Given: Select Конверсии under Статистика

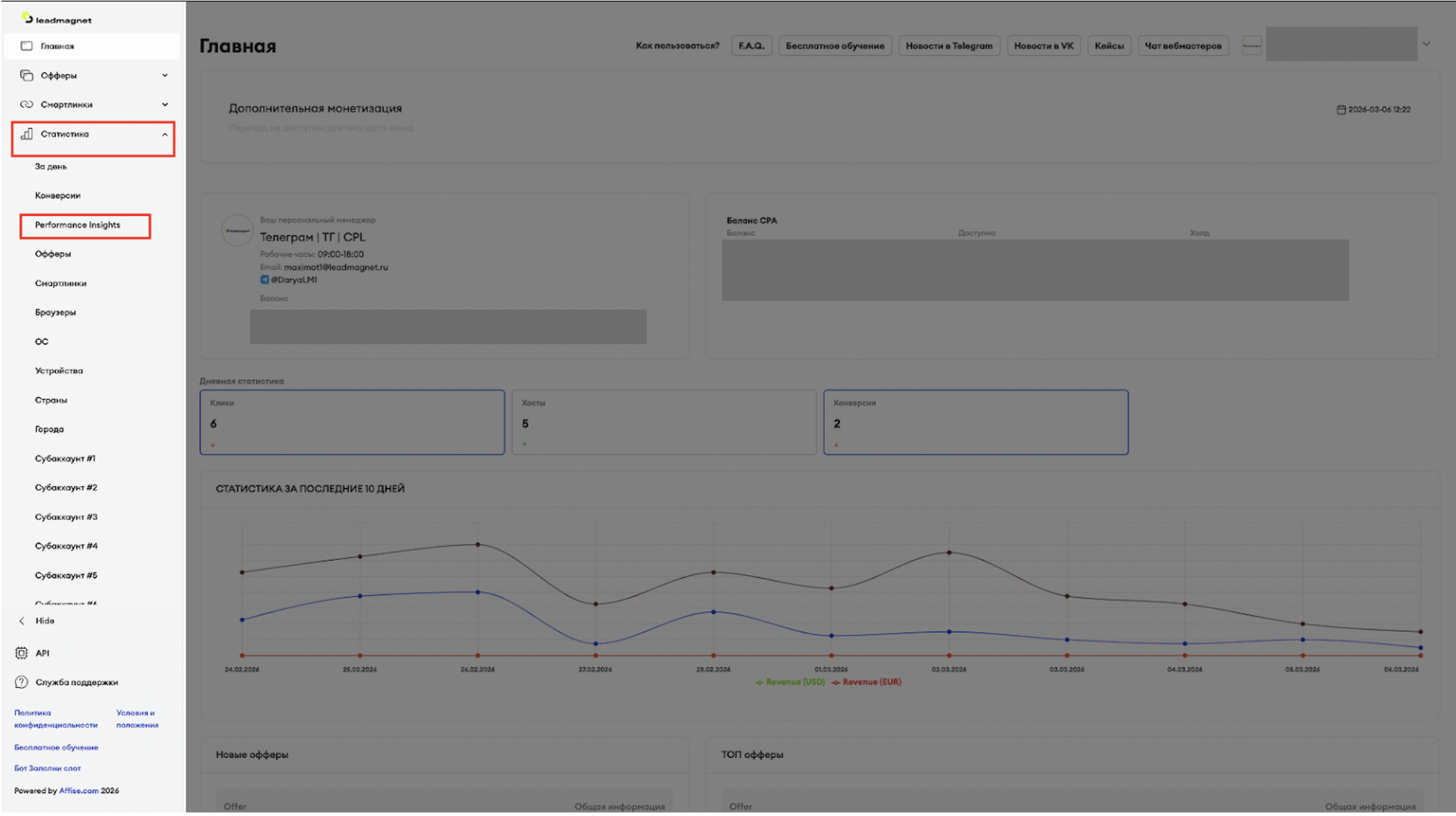Looking at the screenshot, I should 58,195.
